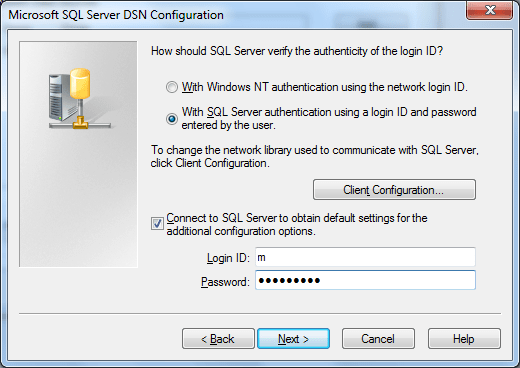The image size is (520, 368).
Task: Select Windows NT authentication radio button
Action: (x=172, y=87)
